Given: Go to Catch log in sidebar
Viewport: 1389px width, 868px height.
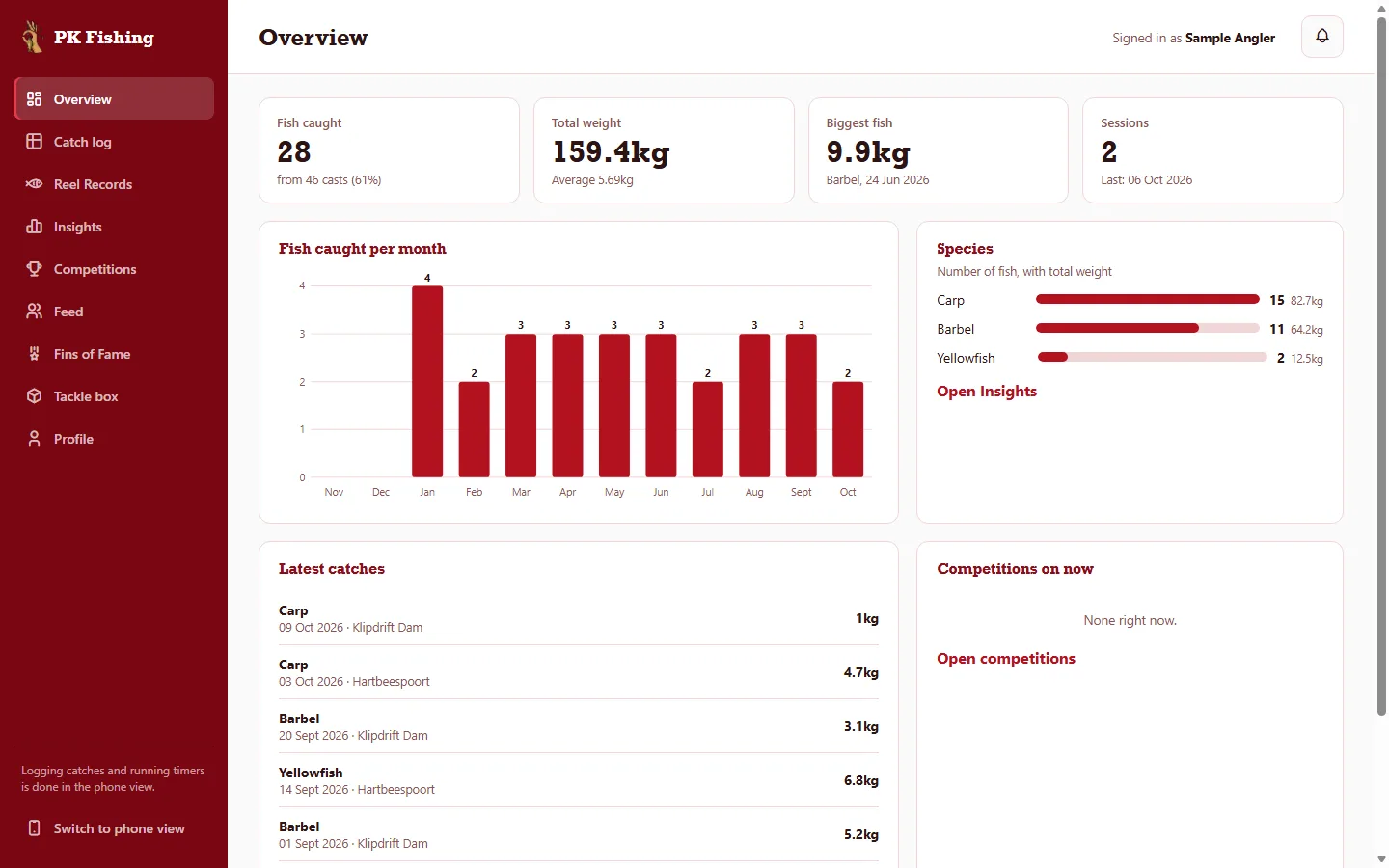Looking at the screenshot, I should tap(114, 142).
